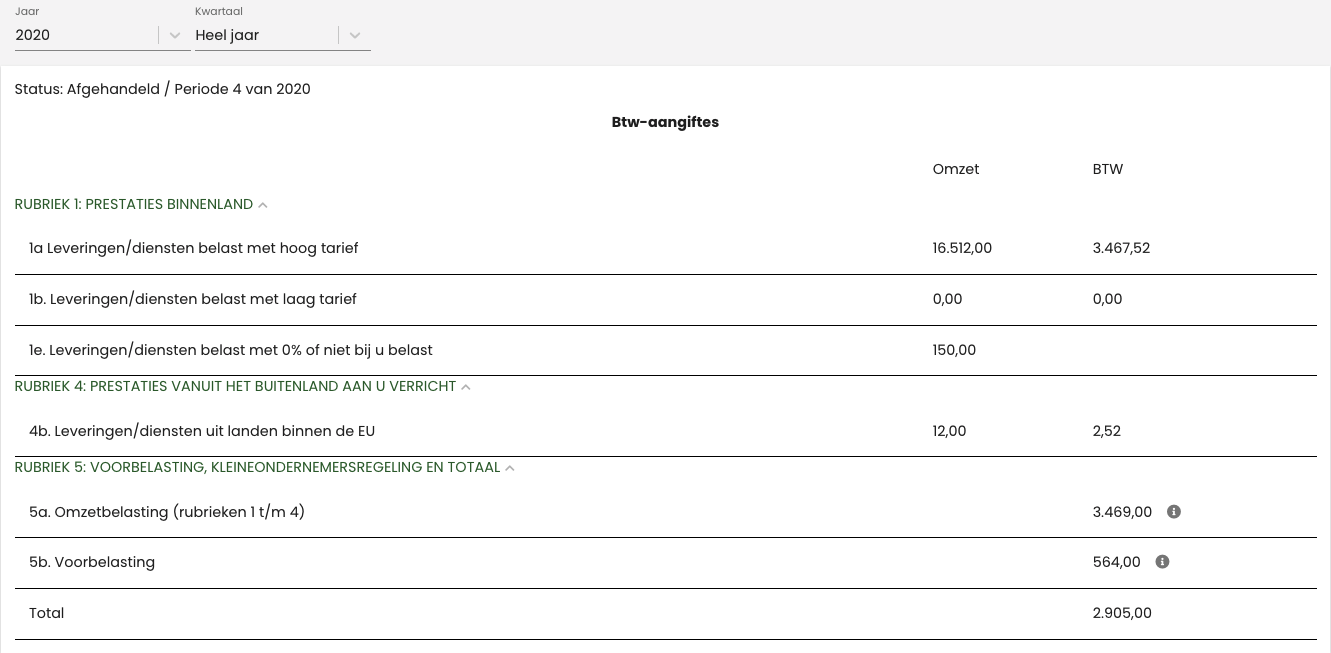Click the 5b Voorbelasting value 564,00

coord(1116,562)
